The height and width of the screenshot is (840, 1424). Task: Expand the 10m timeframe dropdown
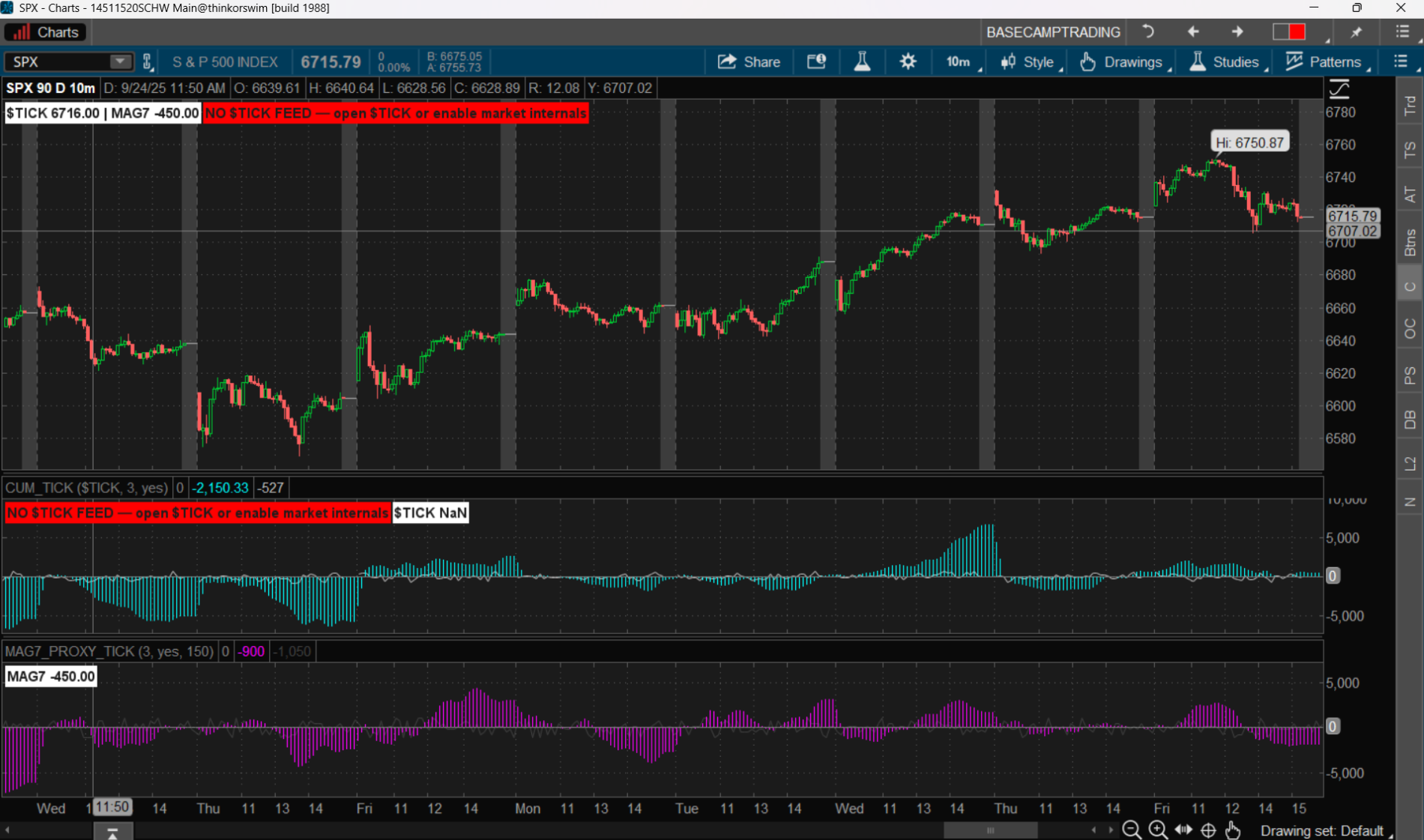tap(962, 62)
